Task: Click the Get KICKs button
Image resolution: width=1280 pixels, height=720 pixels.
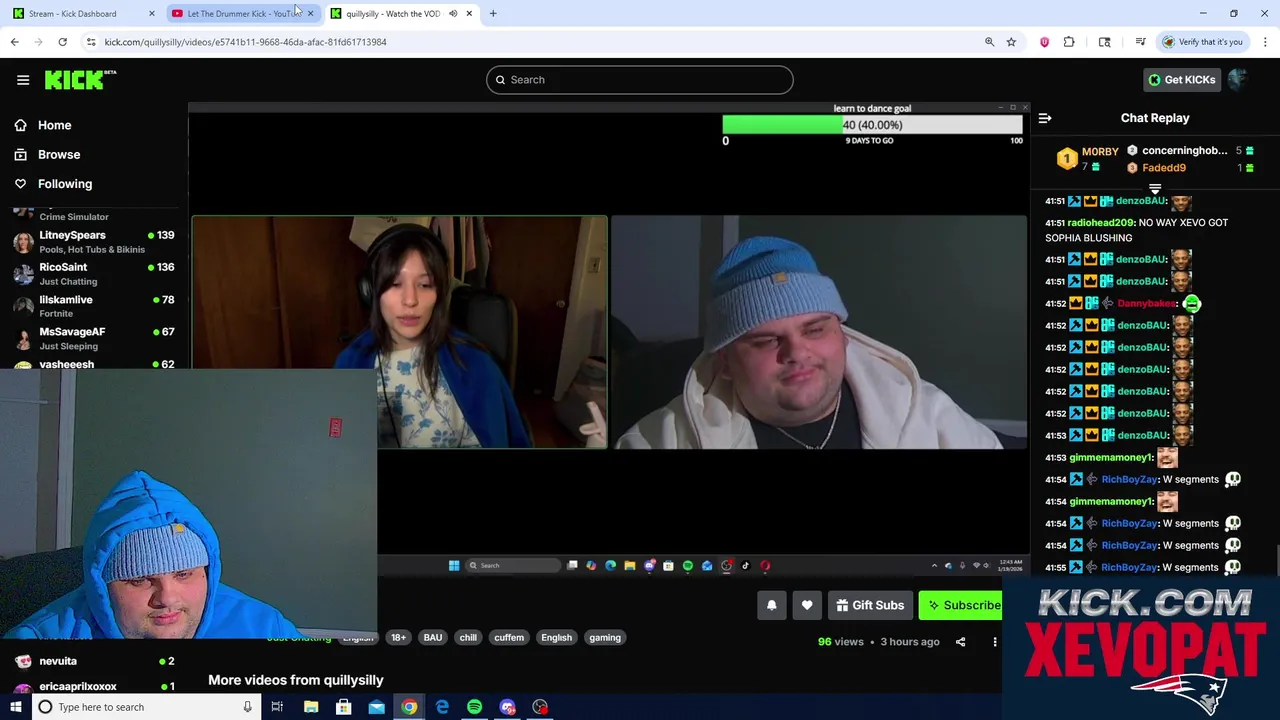Action: click(x=1182, y=80)
